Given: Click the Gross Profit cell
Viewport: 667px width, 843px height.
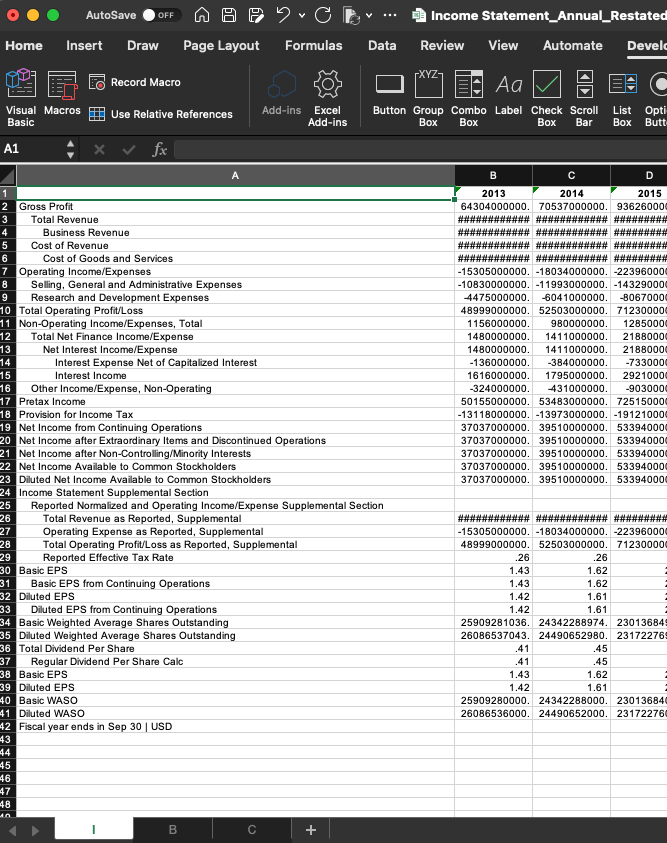Looking at the screenshot, I should (235, 206).
